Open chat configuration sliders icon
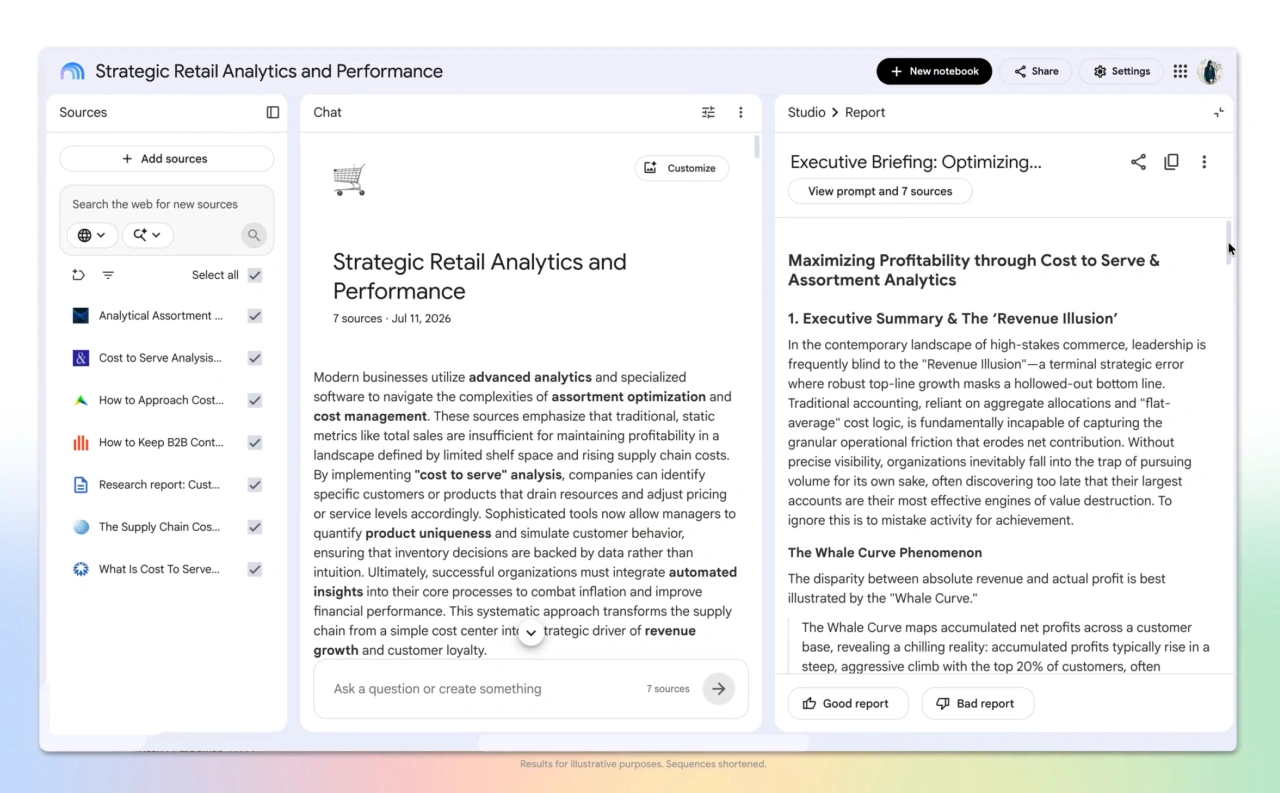Image resolution: width=1280 pixels, height=793 pixels. (708, 112)
